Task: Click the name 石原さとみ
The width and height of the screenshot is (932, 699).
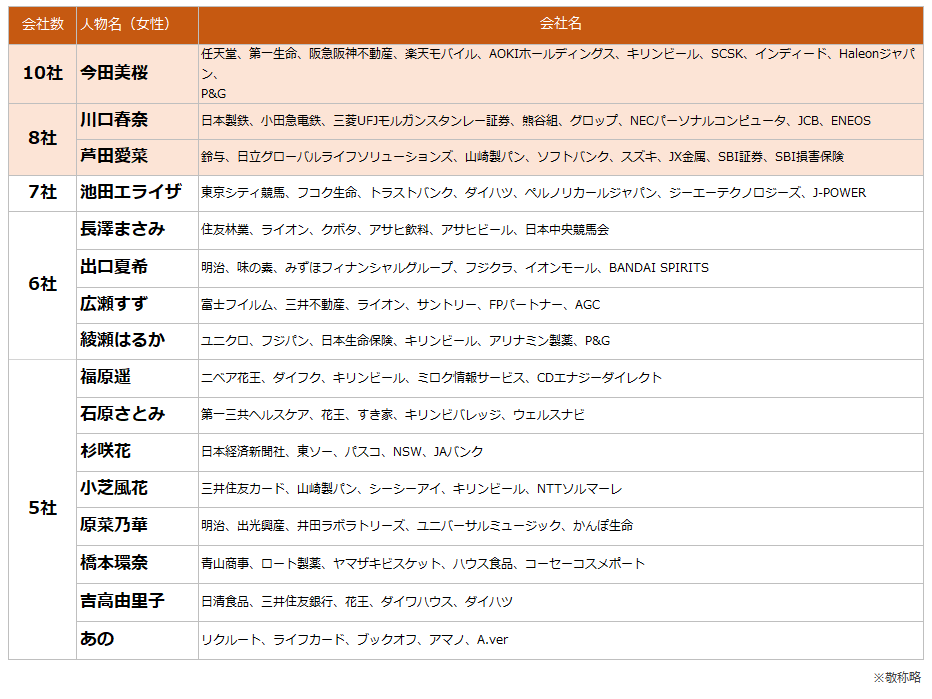Action: click(123, 414)
